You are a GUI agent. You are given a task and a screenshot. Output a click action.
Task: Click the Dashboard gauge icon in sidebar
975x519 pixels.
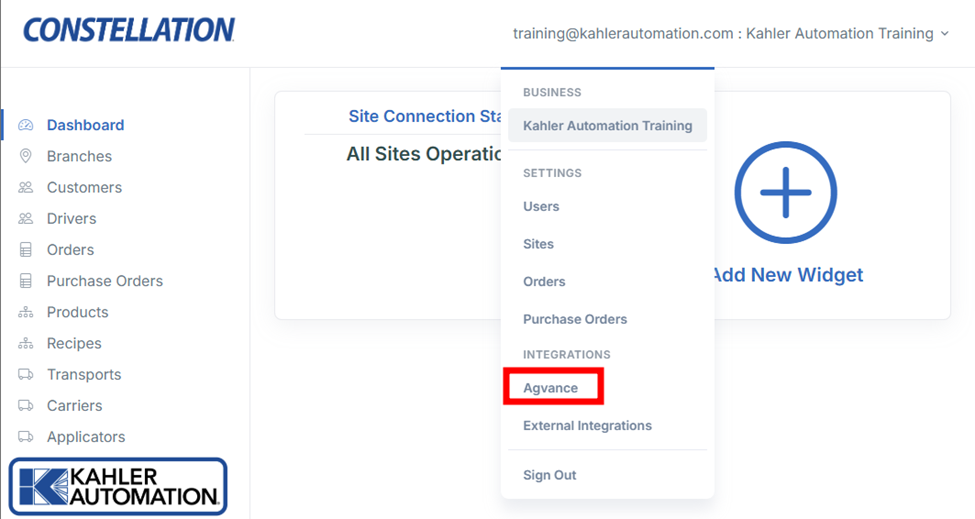[26, 125]
